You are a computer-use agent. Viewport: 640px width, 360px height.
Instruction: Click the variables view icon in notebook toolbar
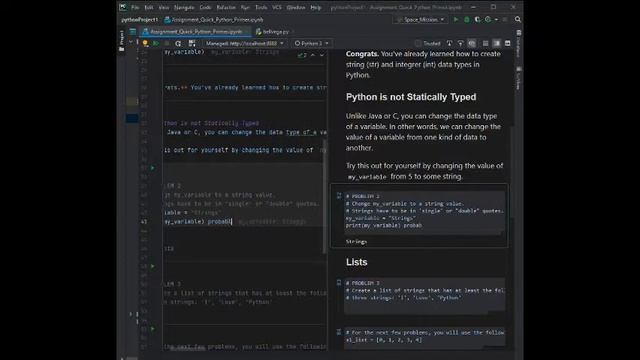[x=191, y=43]
